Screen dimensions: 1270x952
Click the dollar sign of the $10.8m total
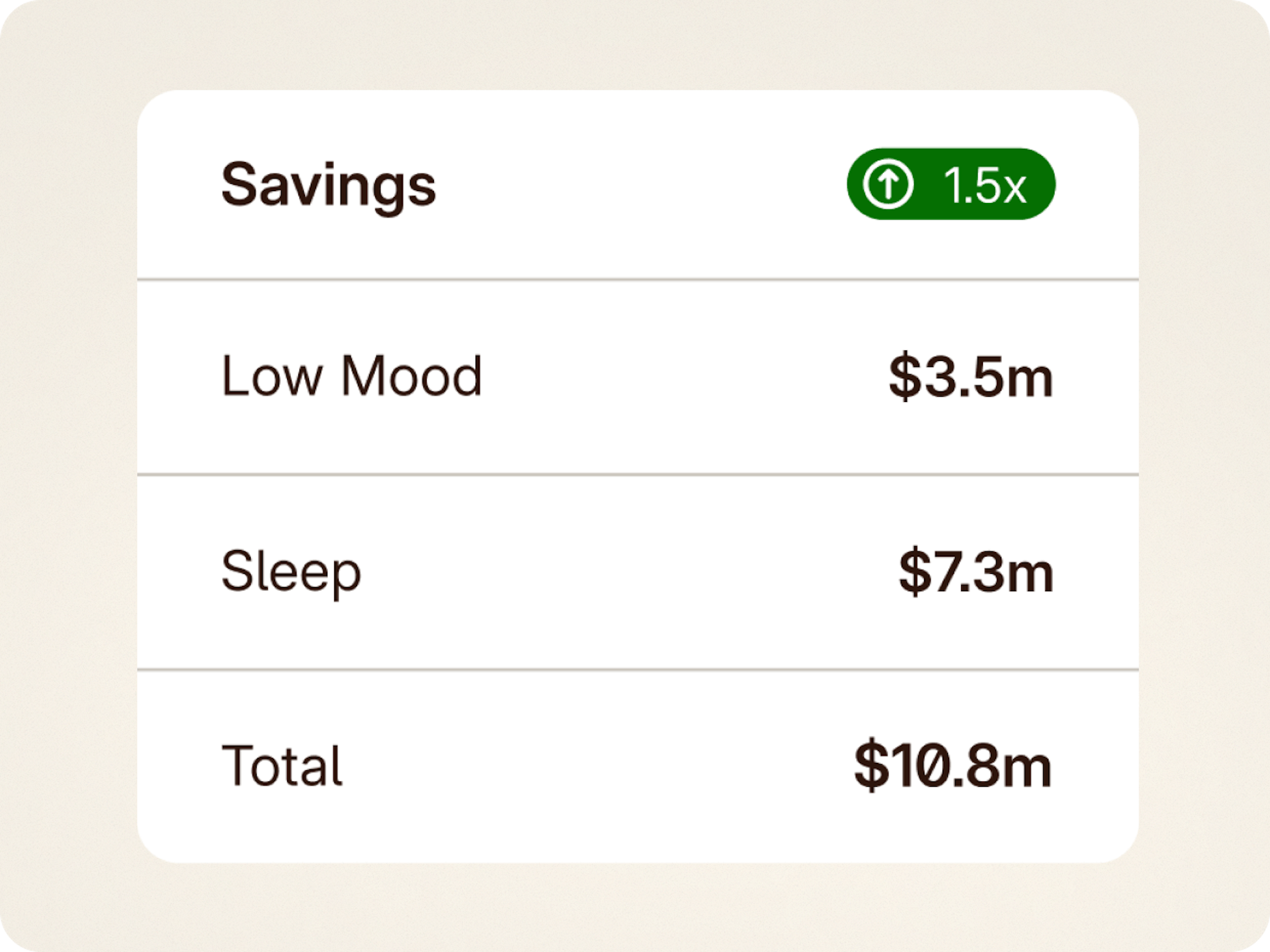(871, 767)
